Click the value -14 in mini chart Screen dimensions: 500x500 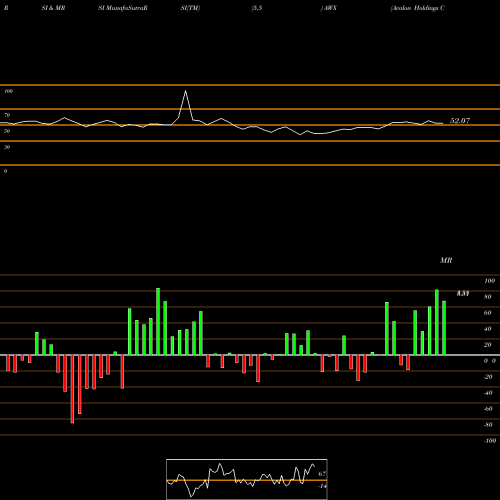pos(322,486)
